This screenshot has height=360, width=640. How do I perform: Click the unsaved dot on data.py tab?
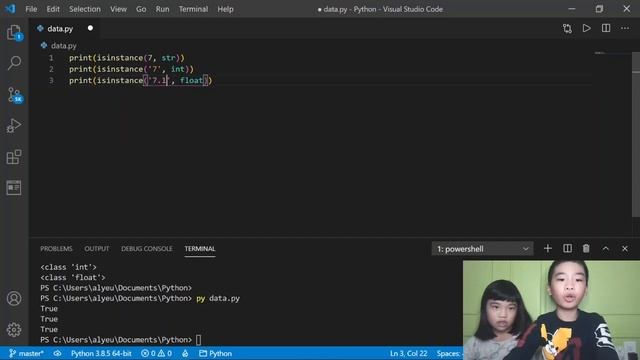[x=90, y=28]
